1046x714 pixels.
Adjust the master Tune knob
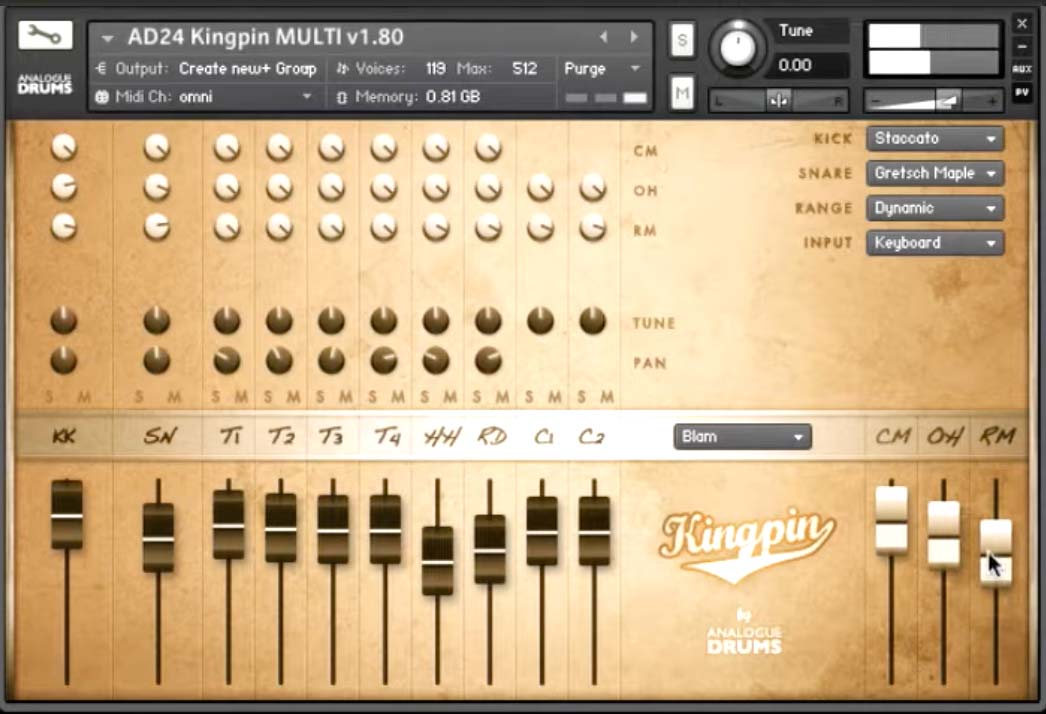click(x=737, y=47)
